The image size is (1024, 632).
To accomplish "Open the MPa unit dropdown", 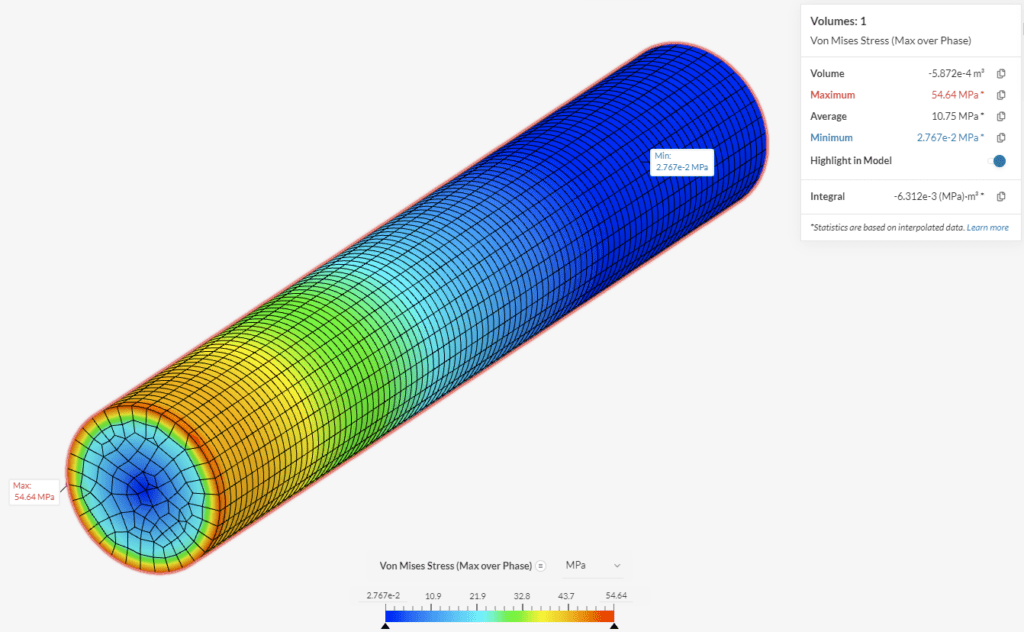I will [x=593, y=565].
